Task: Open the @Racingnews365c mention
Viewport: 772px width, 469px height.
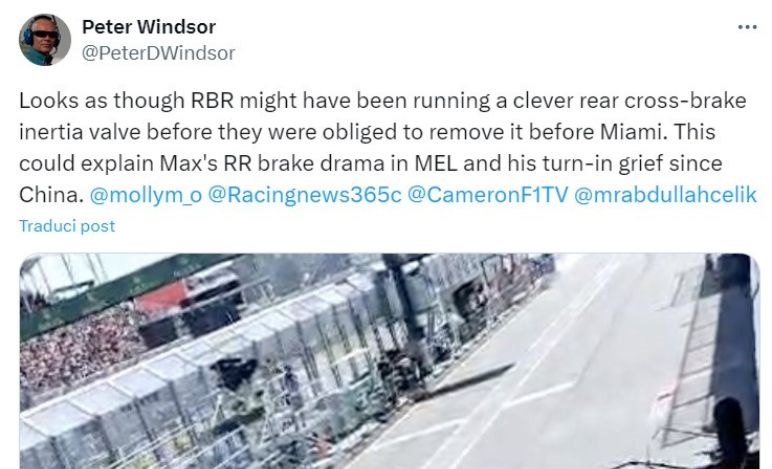Action: [x=305, y=195]
